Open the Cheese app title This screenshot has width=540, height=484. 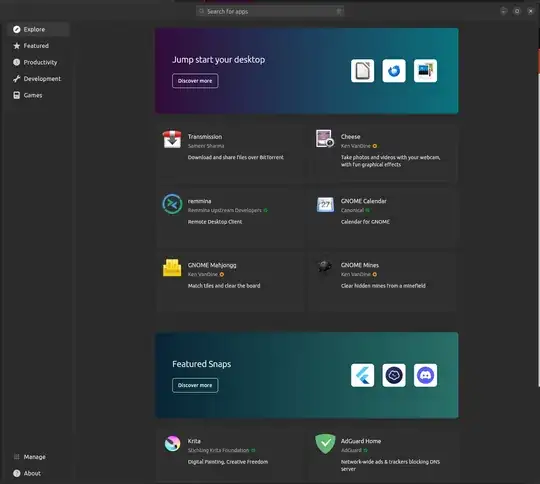click(351, 137)
